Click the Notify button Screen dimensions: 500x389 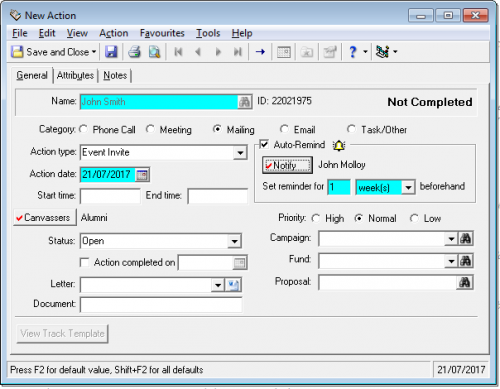click(287, 165)
